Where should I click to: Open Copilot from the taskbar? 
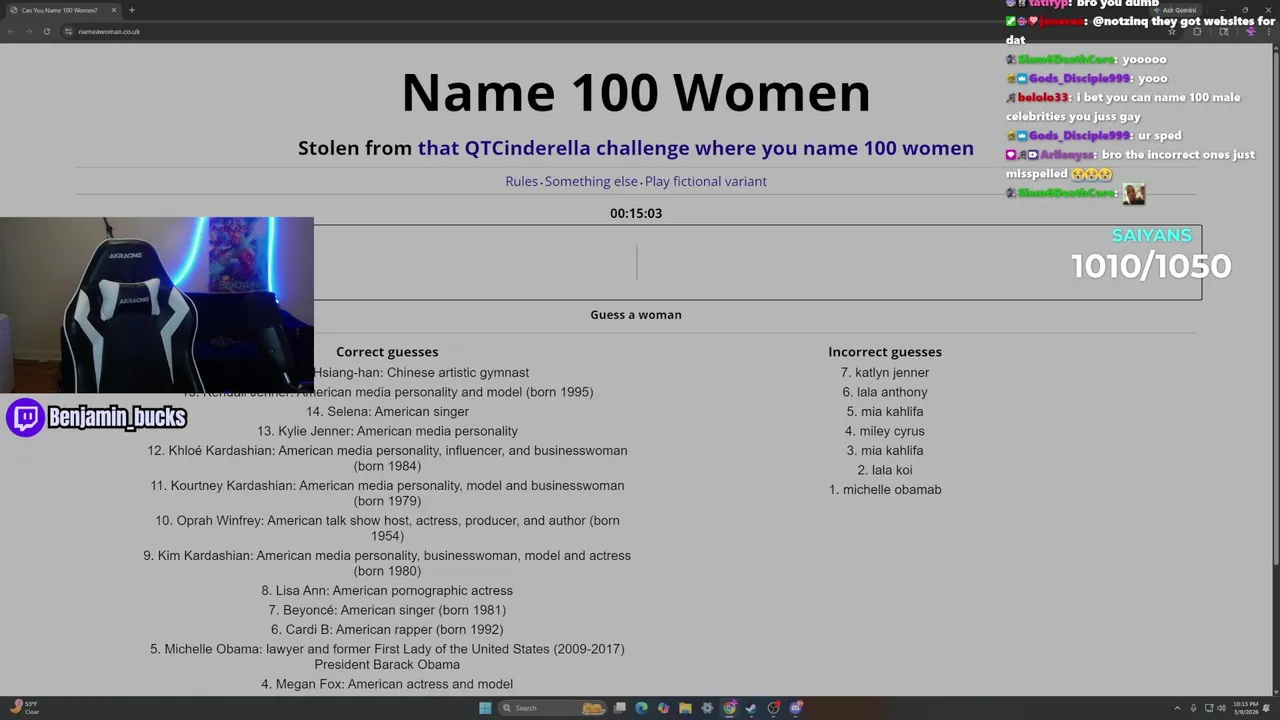(x=663, y=708)
